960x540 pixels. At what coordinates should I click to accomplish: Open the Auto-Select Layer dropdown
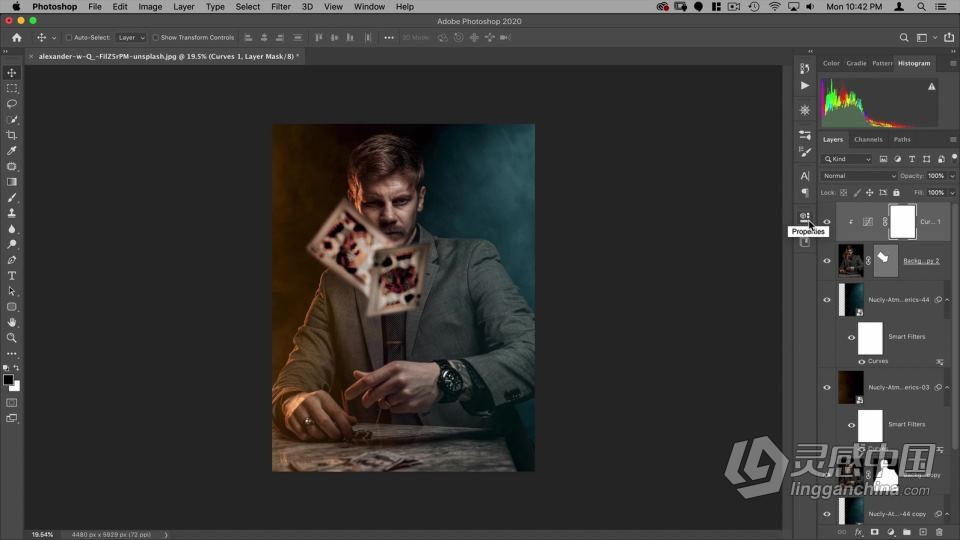pos(131,38)
